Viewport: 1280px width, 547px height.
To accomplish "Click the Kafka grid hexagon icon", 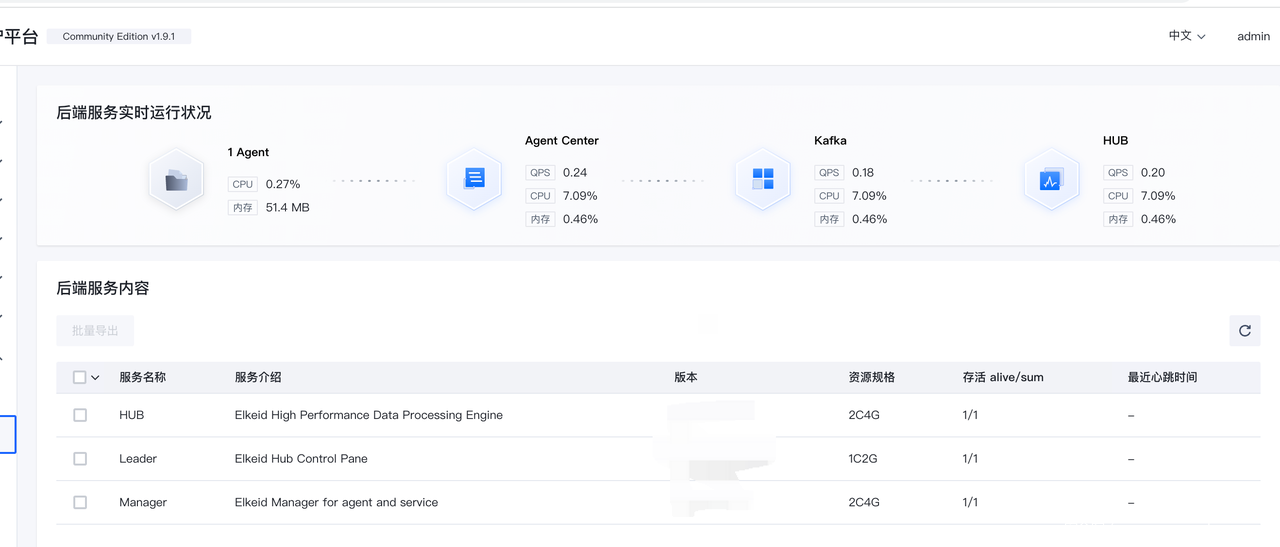I will pos(763,179).
